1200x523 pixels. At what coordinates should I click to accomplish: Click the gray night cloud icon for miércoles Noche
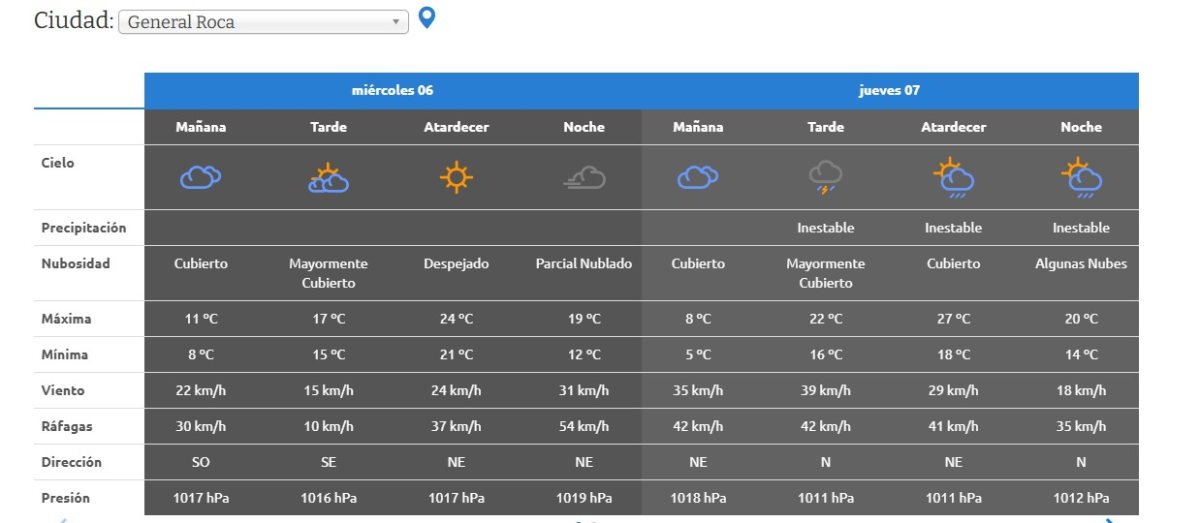click(x=584, y=178)
